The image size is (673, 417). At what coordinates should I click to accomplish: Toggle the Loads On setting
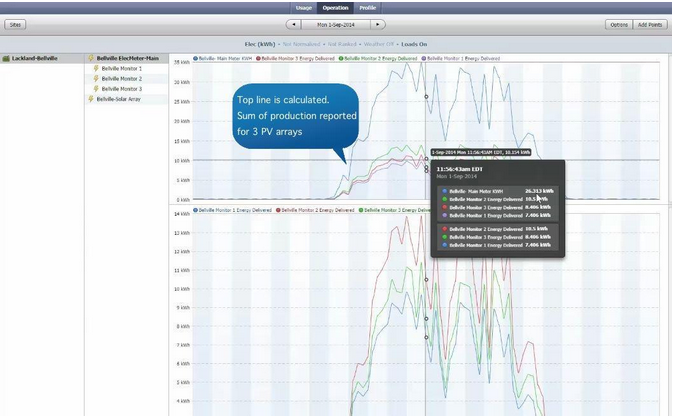point(414,44)
